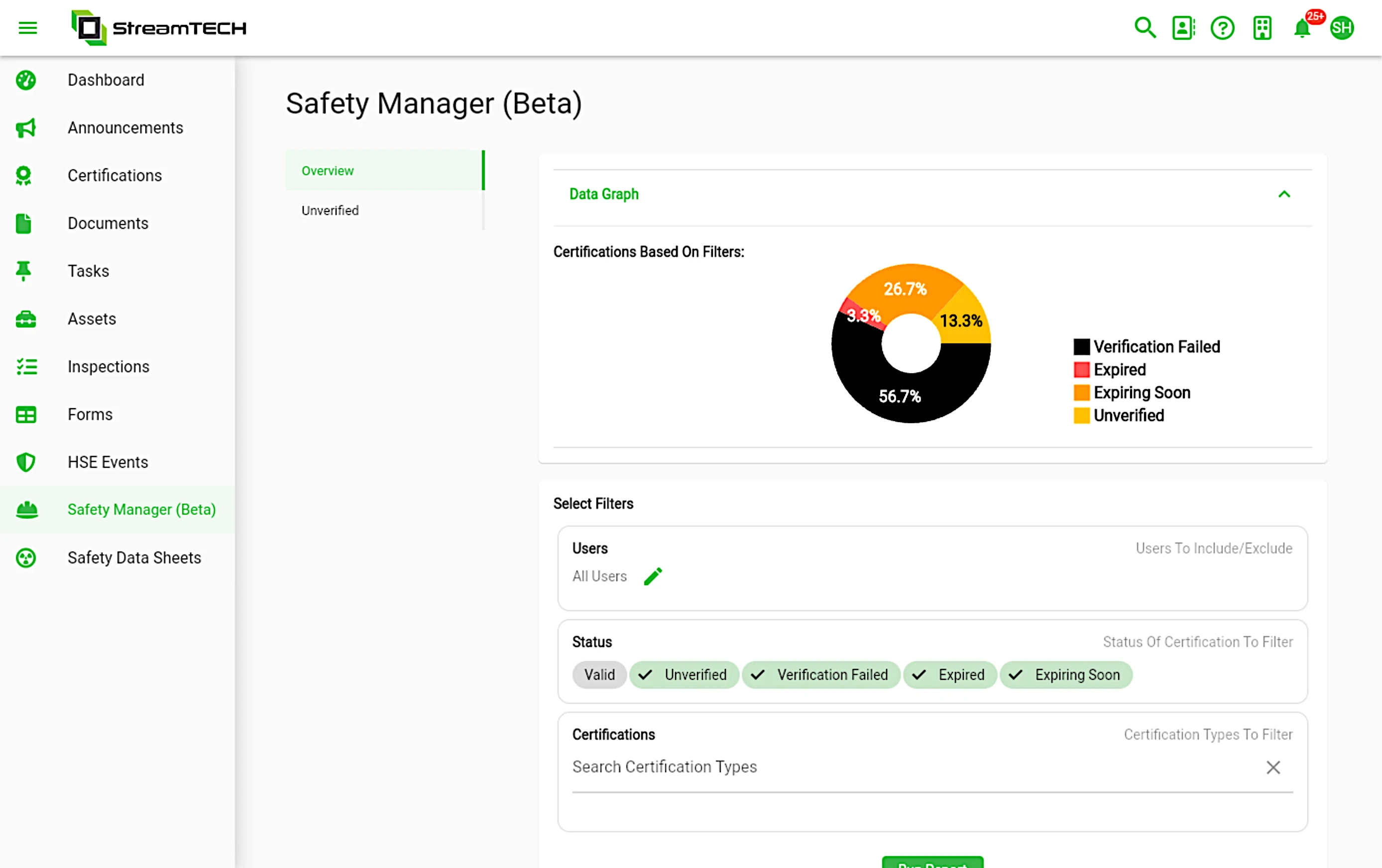Toggle the Unverified status chip
Image resolution: width=1382 pixels, height=868 pixels.
[684, 675]
